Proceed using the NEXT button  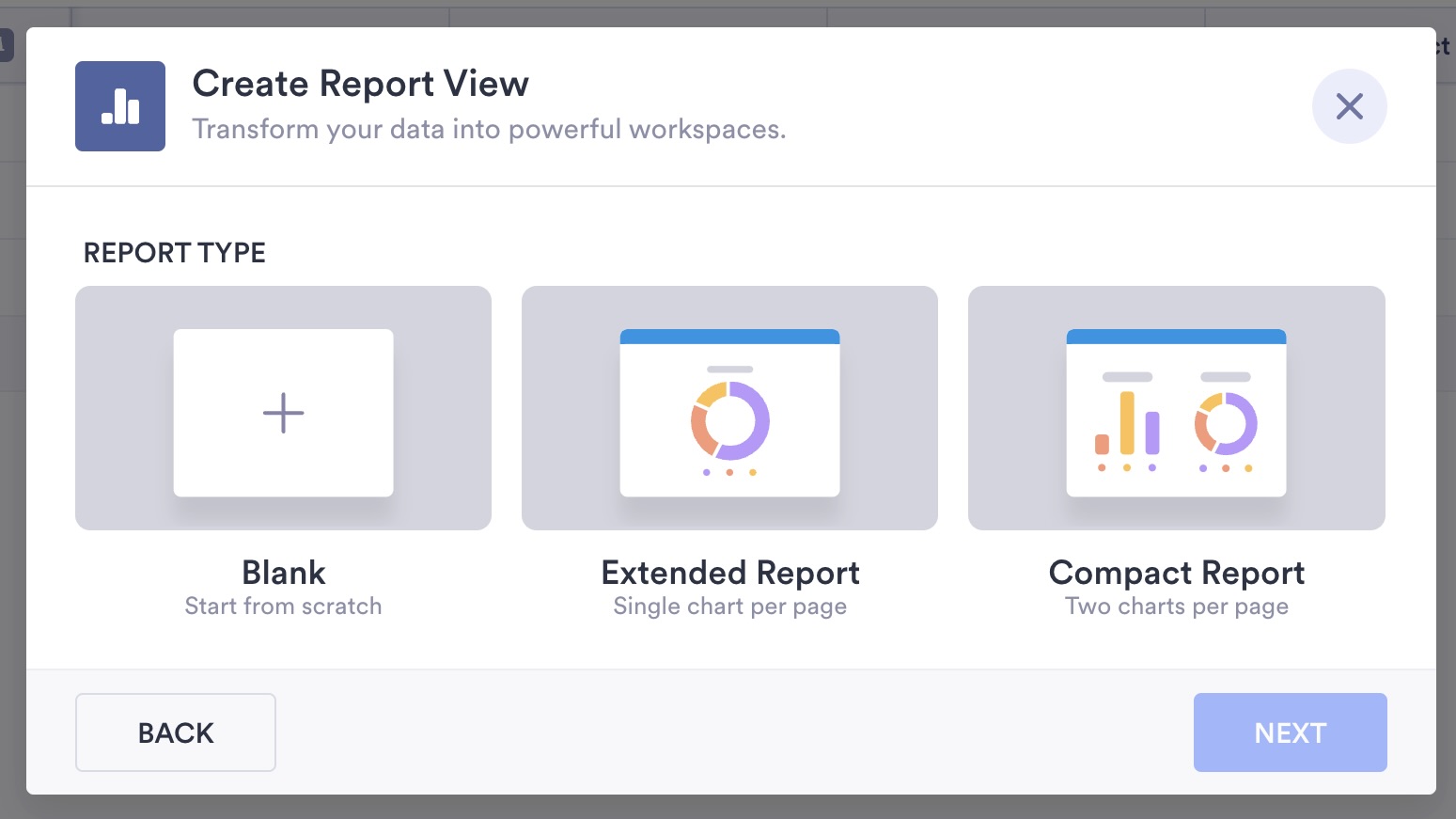(x=1290, y=732)
